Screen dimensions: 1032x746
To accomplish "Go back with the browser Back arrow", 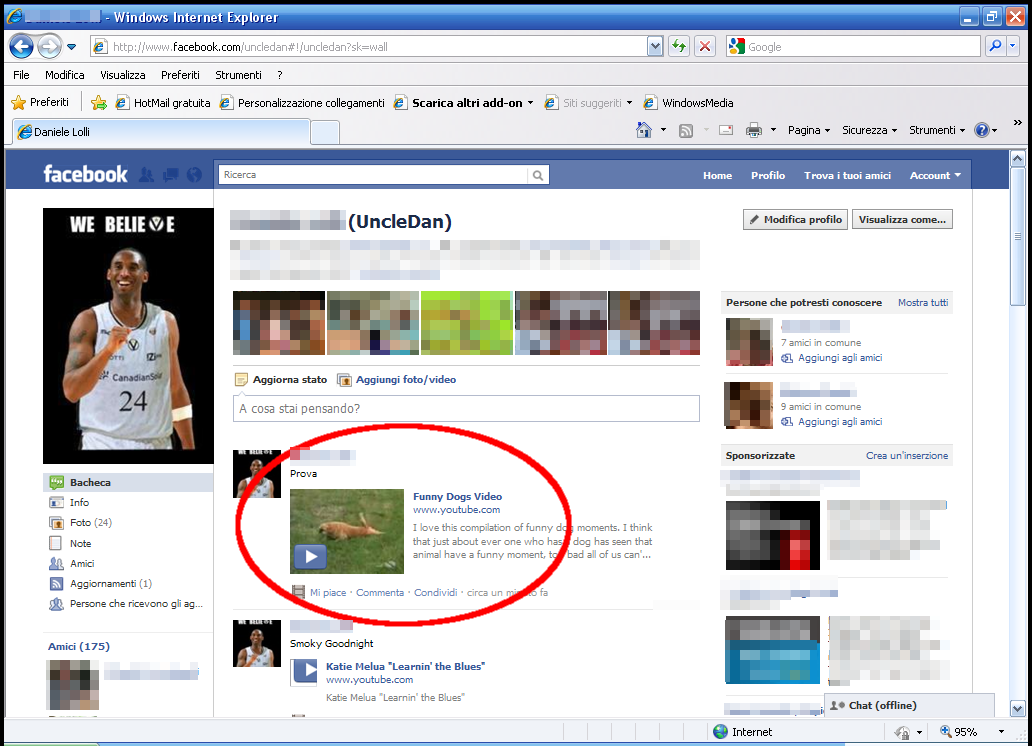I will point(21,47).
